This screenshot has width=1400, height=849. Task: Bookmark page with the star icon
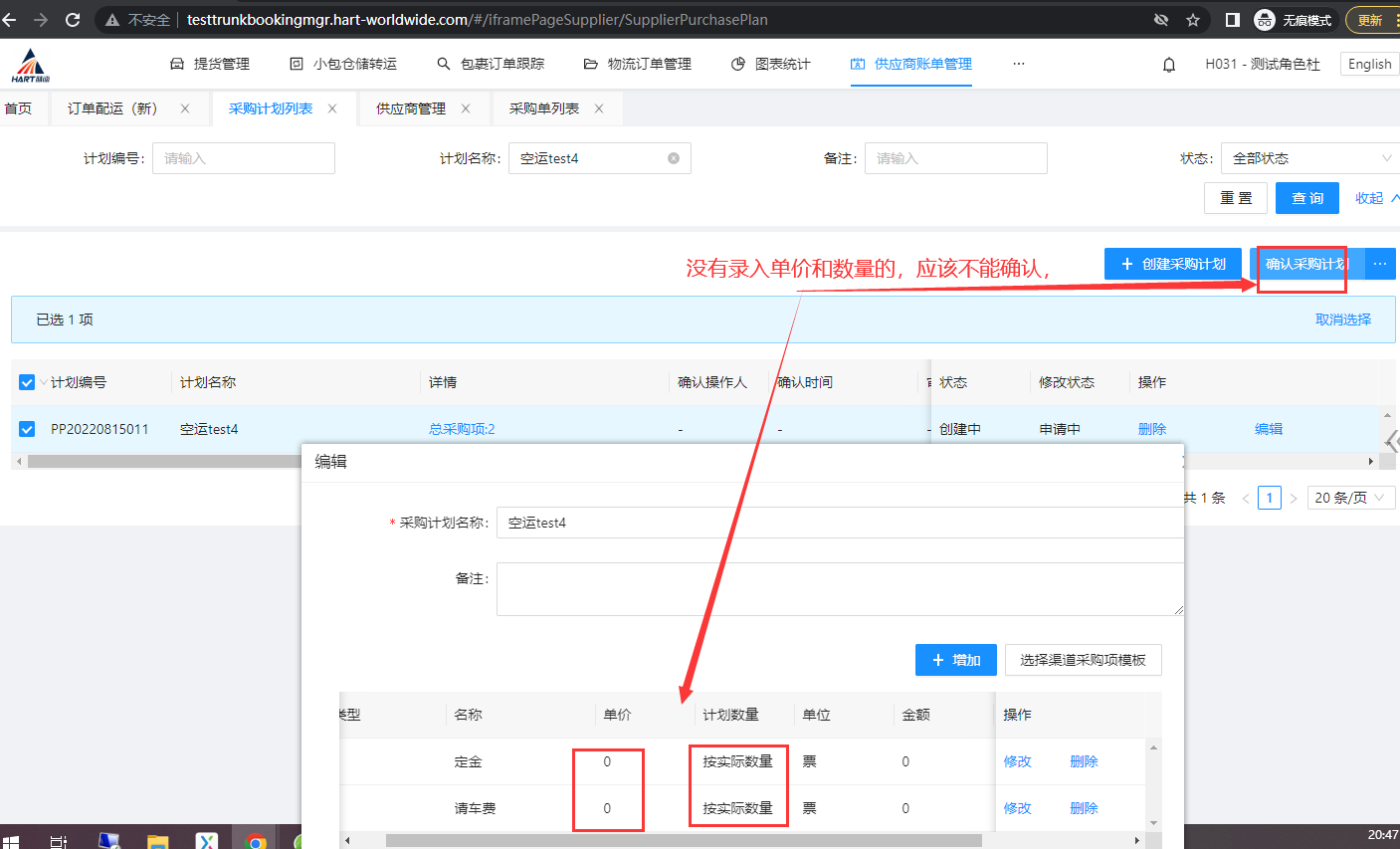pos(1193,20)
